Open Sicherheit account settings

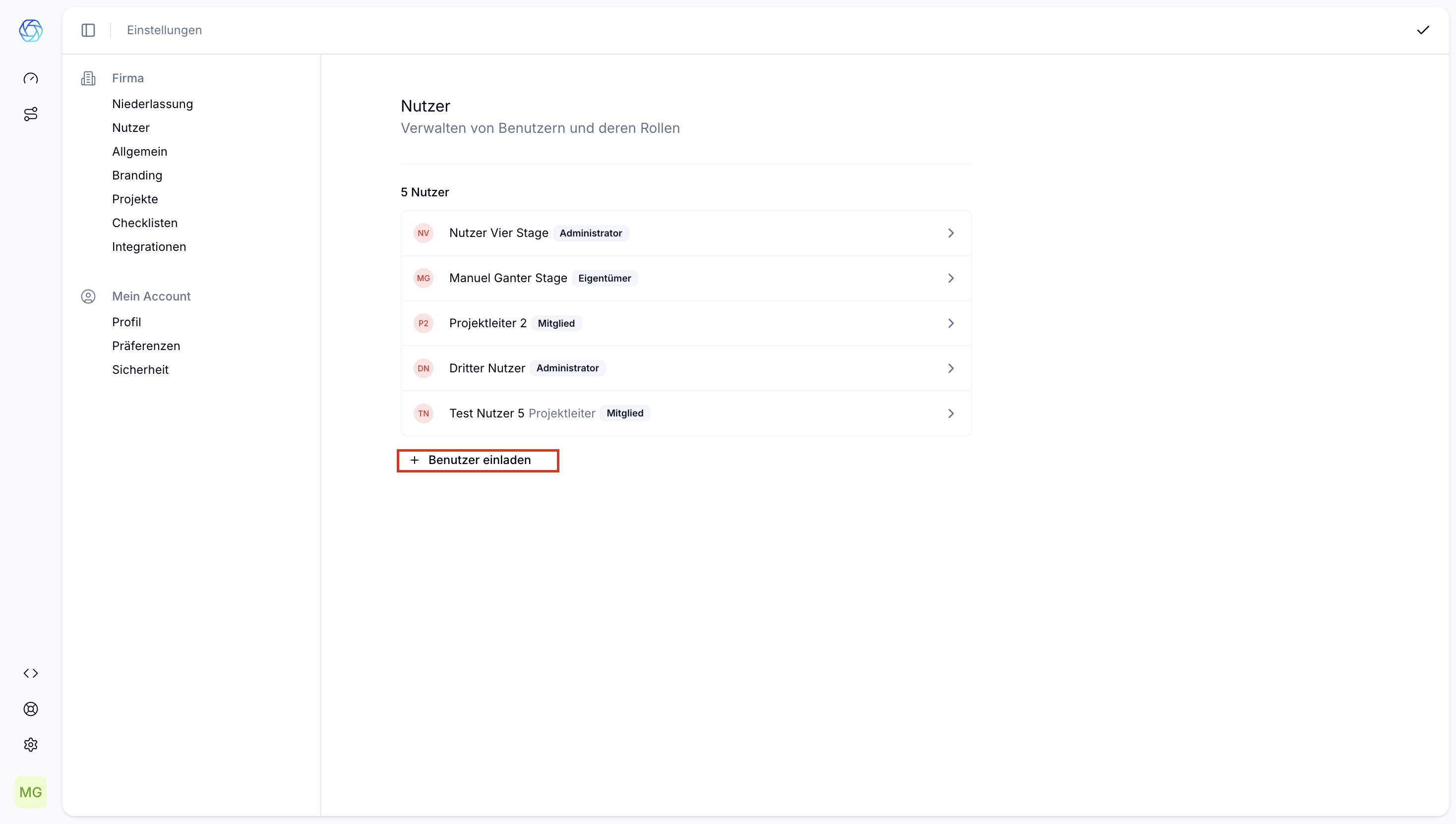(x=140, y=369)
